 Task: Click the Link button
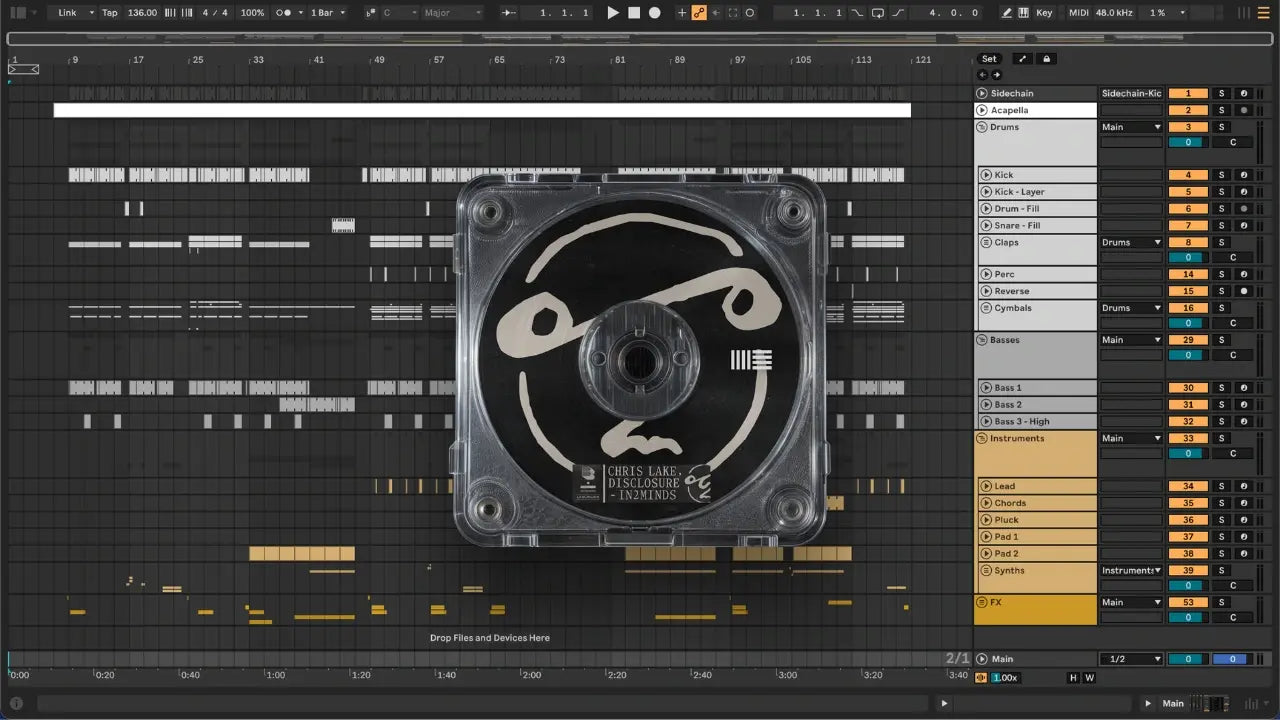[67, 13]
